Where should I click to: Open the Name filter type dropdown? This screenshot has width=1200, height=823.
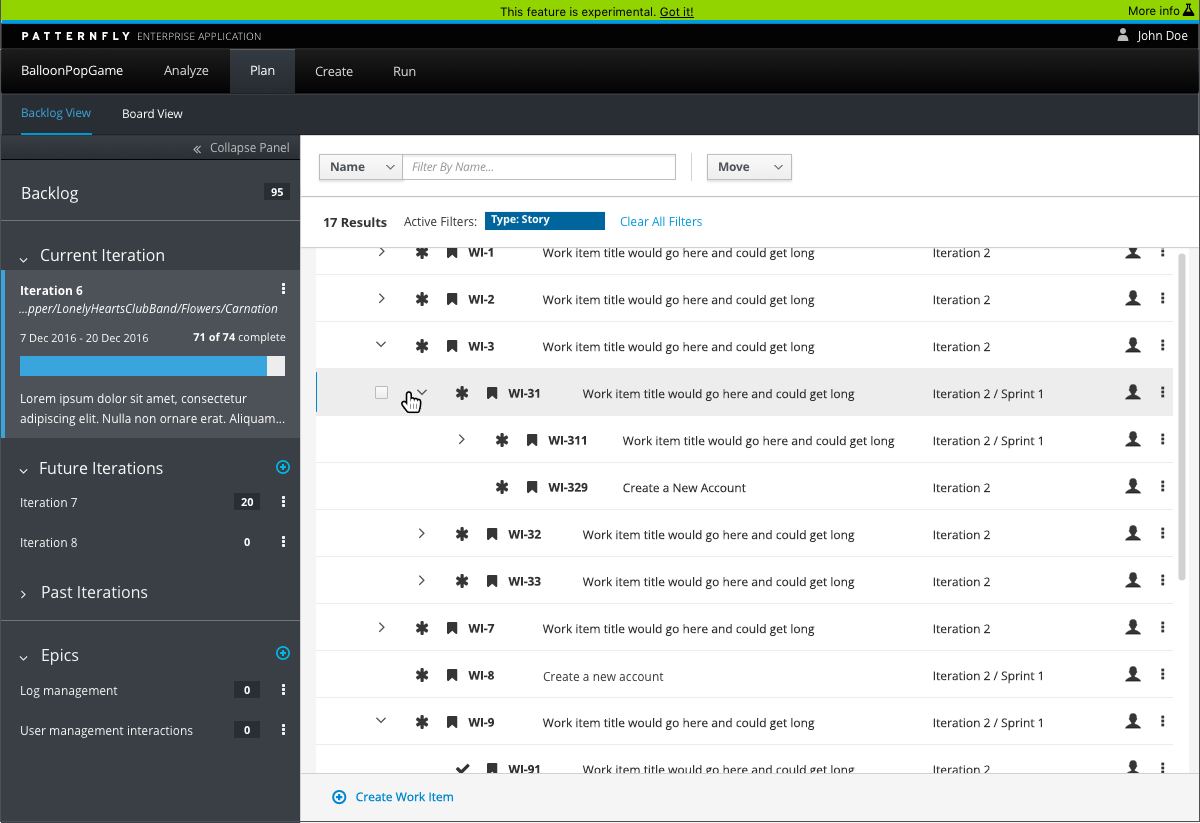tap(361, 167)
